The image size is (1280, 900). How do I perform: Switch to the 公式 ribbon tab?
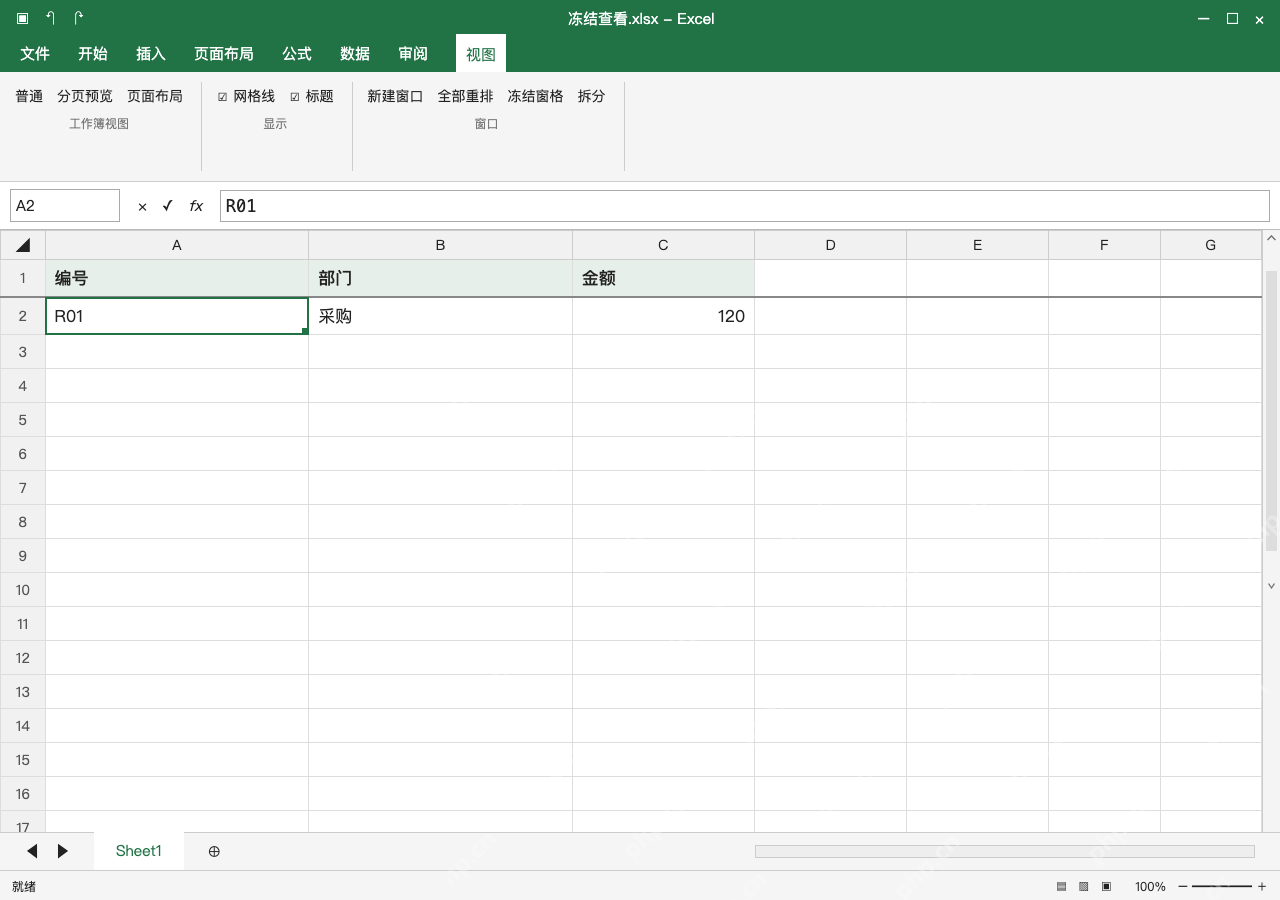297,54
